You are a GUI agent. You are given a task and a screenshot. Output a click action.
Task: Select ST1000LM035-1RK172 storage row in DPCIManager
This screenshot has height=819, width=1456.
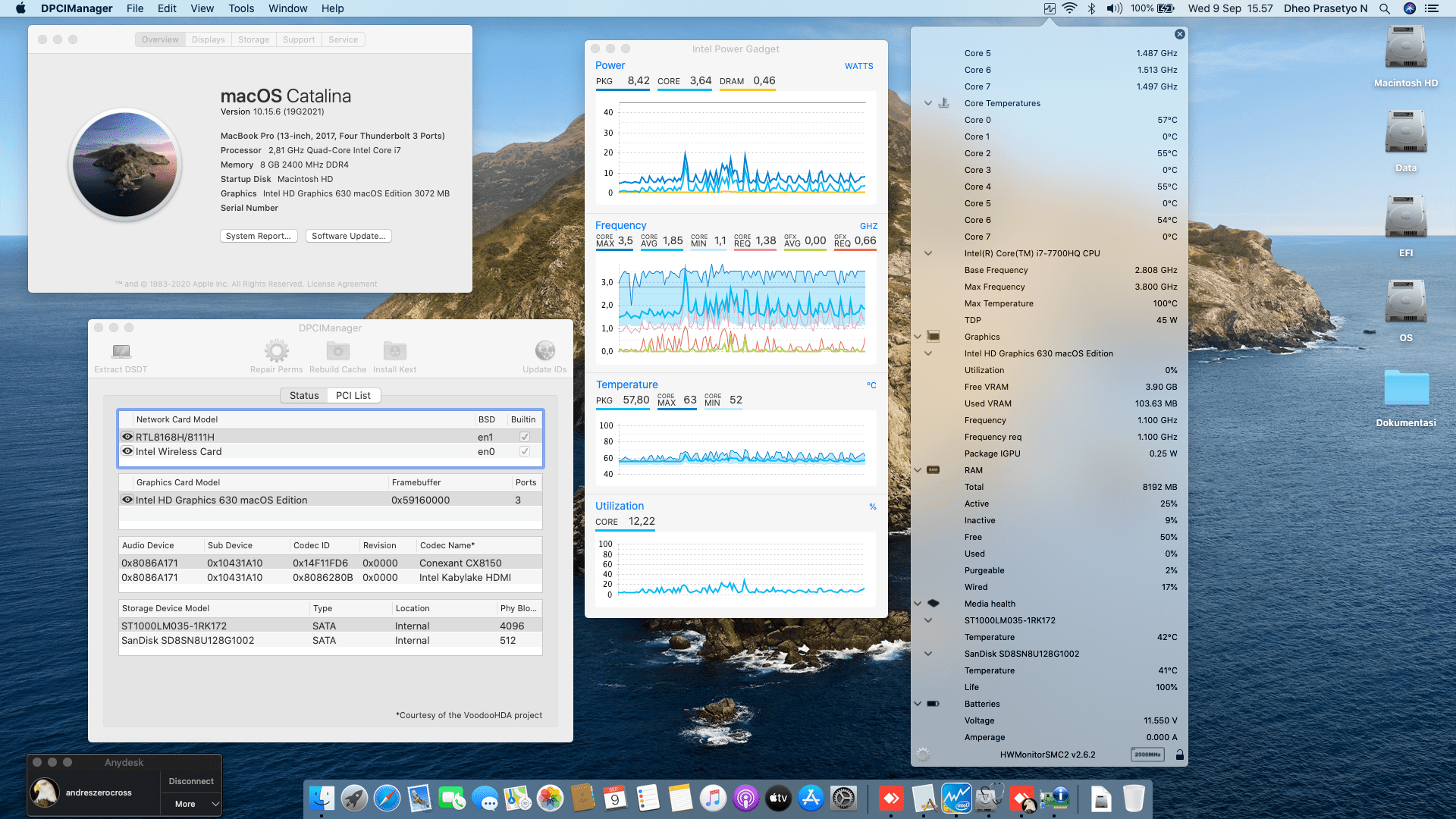pyautogui.click(x=330, y=626)
